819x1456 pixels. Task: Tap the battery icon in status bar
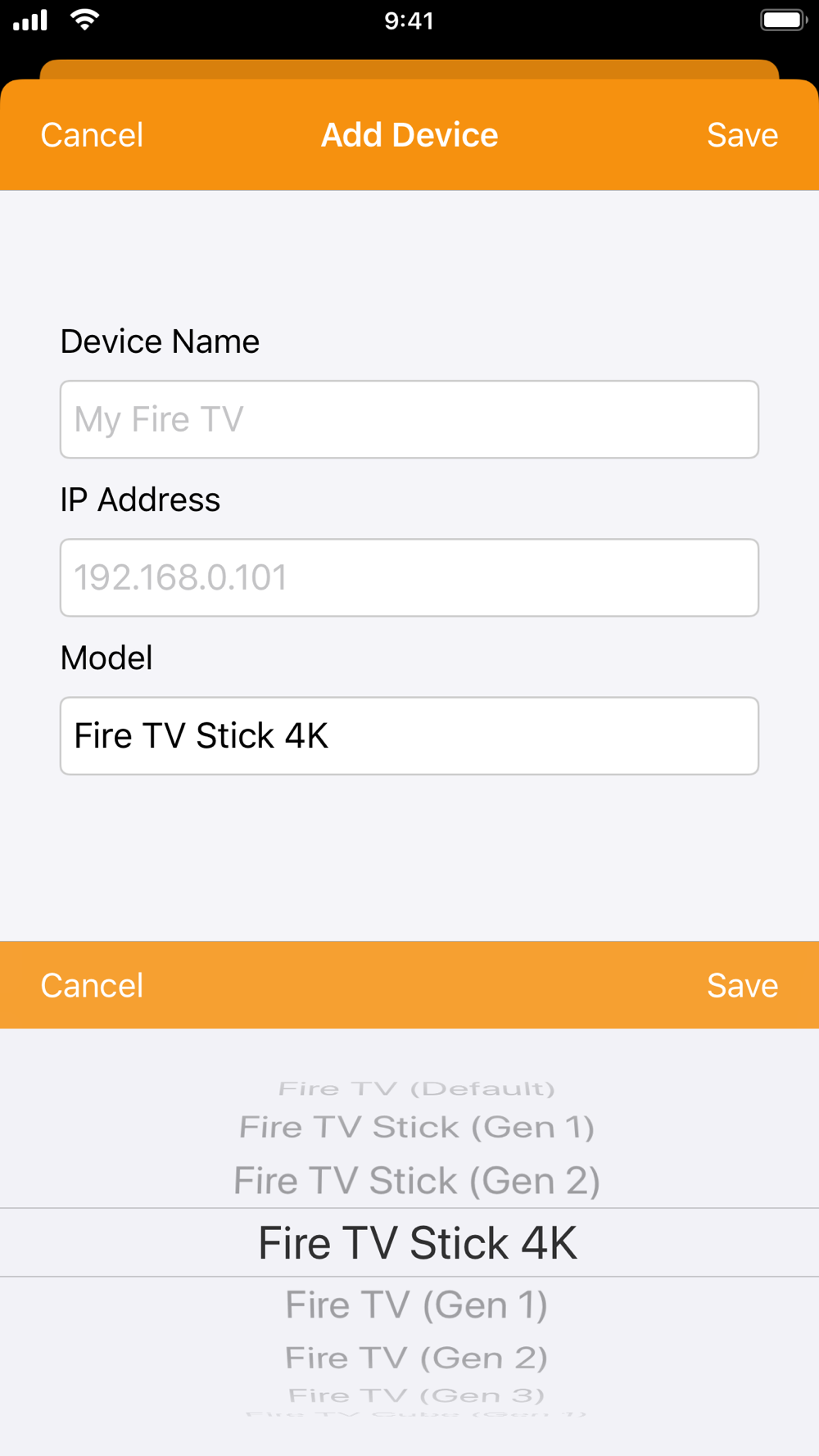pos(784,20)
